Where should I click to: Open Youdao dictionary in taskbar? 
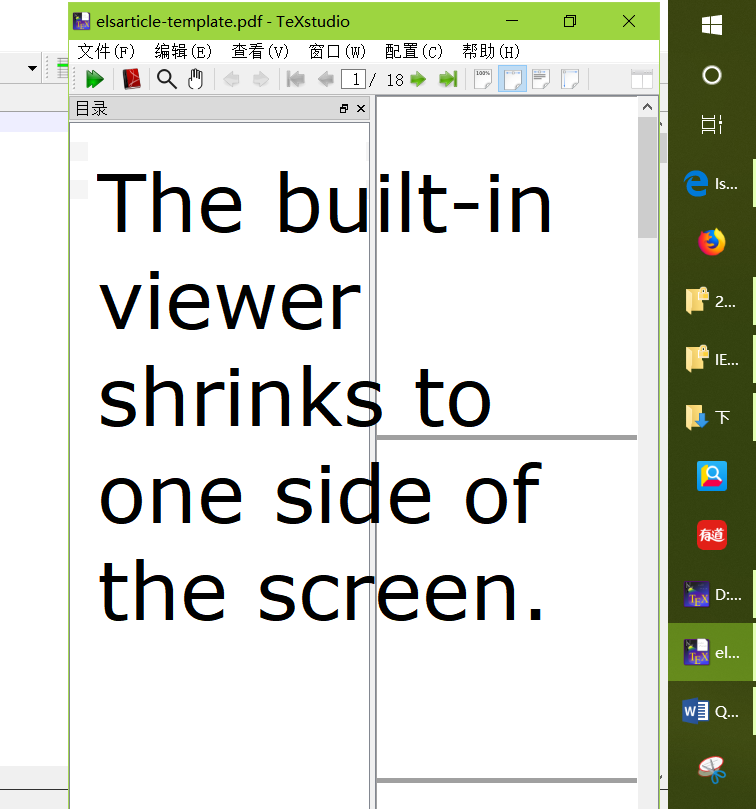712,535
